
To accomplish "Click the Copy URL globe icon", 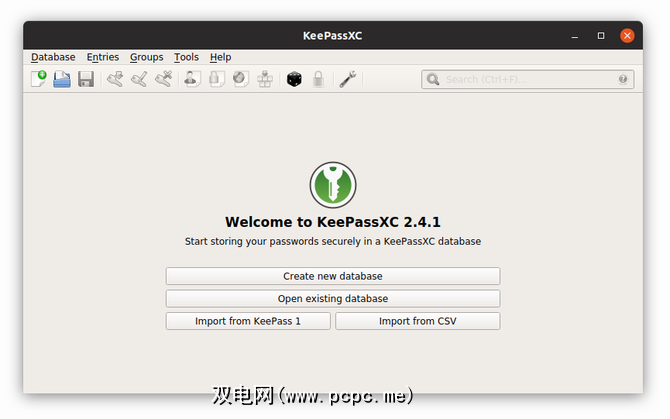I will tap(241, 79).
